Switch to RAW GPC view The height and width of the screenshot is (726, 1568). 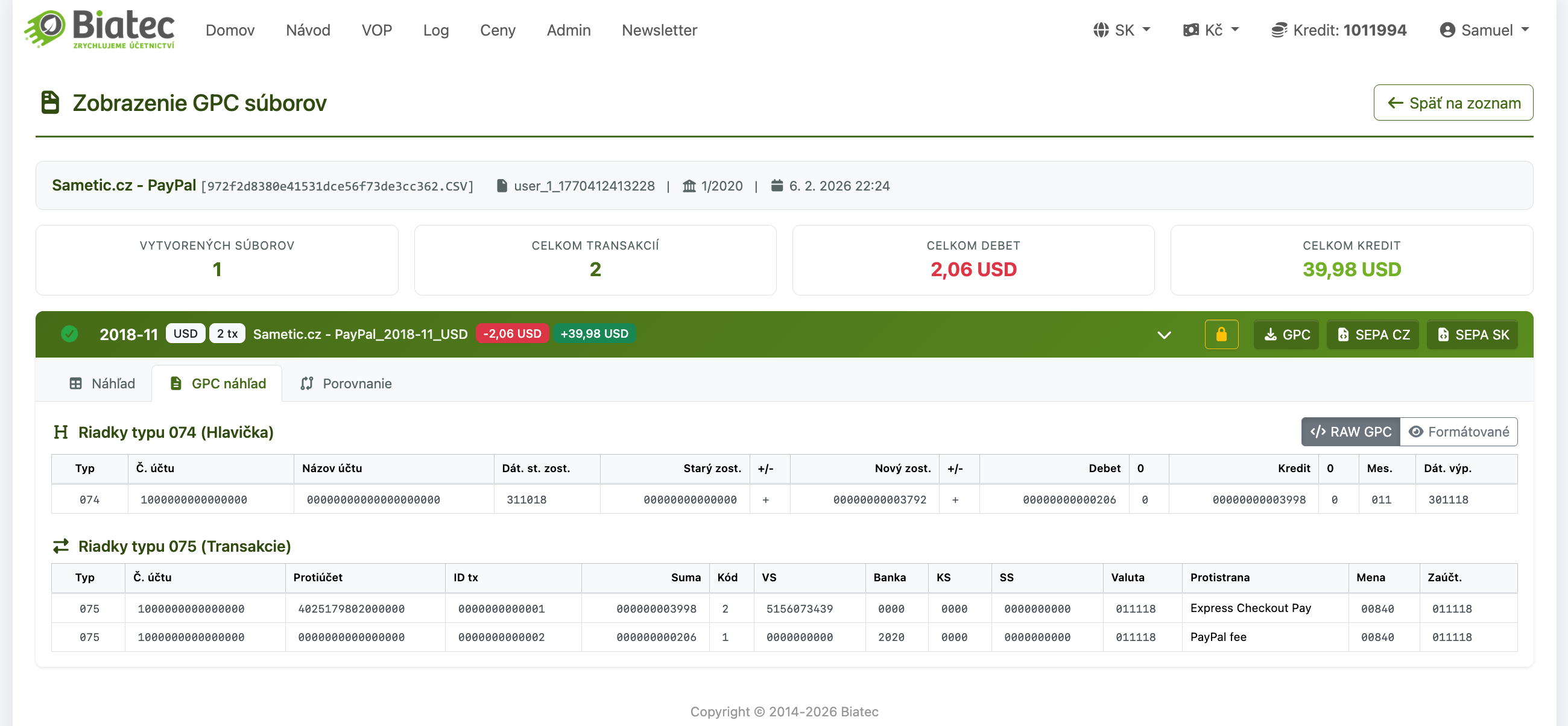pyautogui.click(x=1350, y=432)
